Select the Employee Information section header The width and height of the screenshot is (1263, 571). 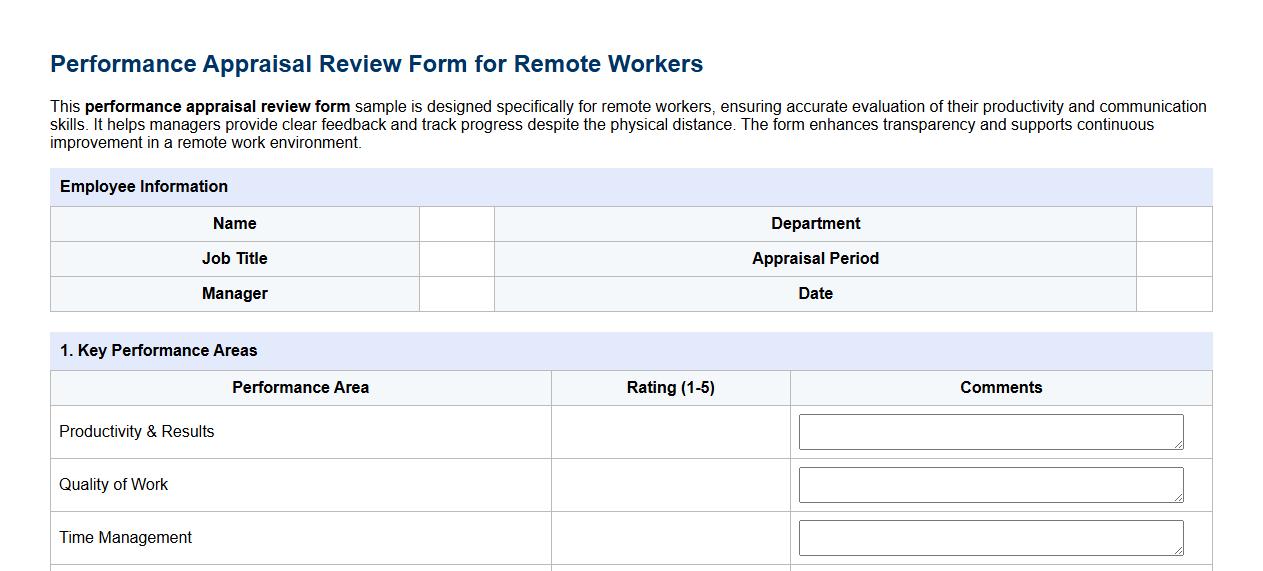(x=631, y=187)
